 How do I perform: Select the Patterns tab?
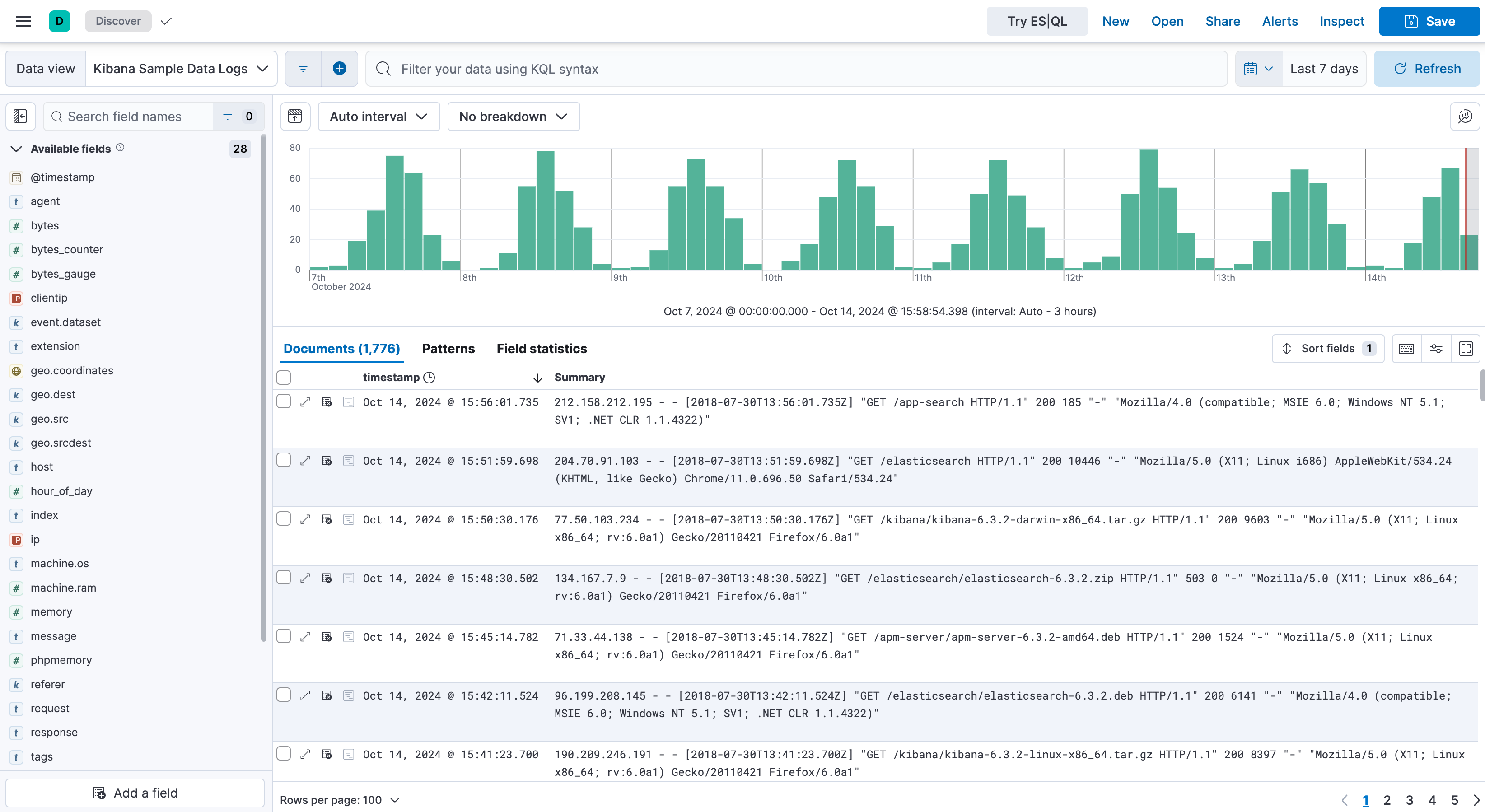tap(448, 349)
